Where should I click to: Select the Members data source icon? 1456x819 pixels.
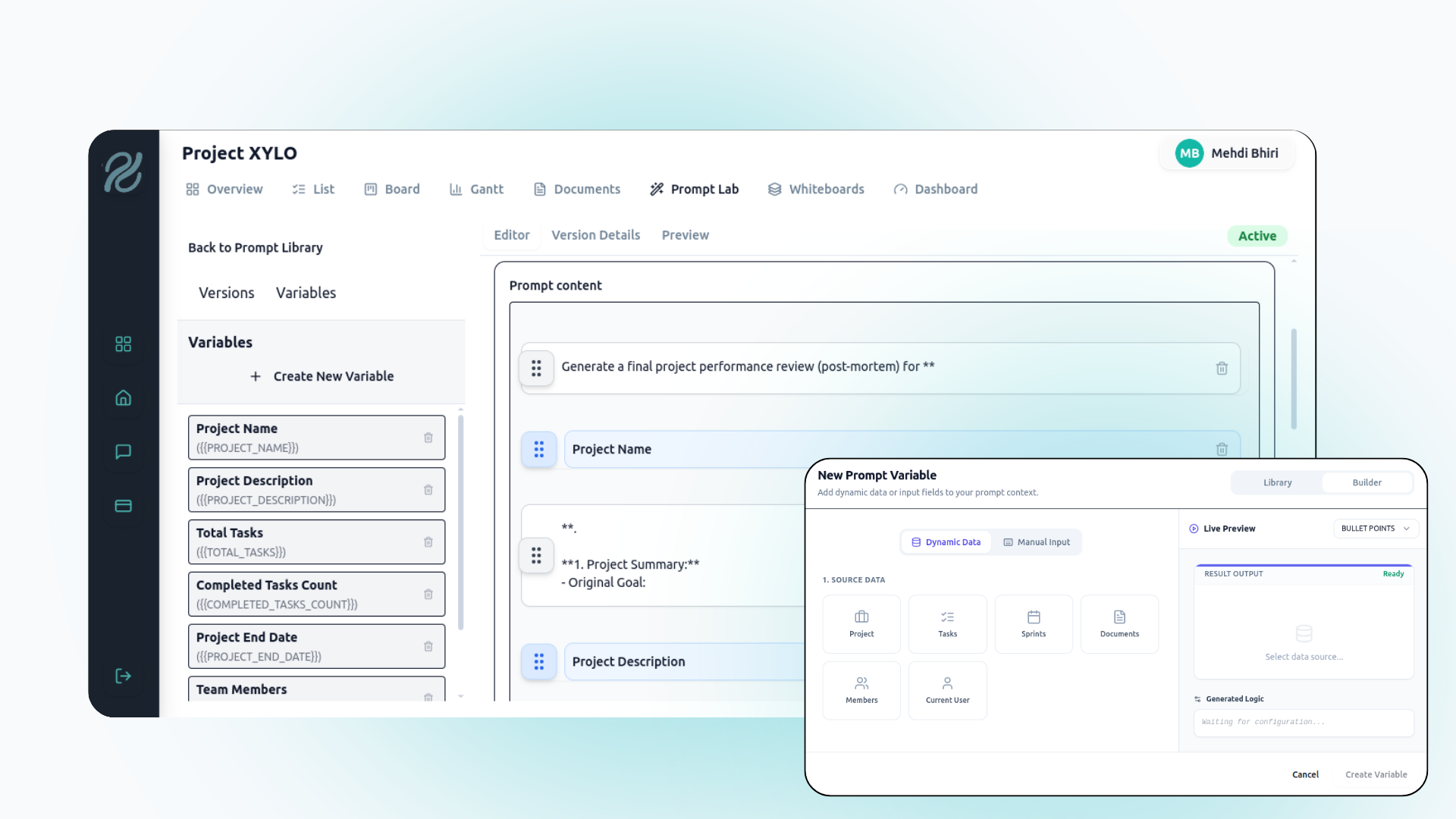(x=861, y=690)
